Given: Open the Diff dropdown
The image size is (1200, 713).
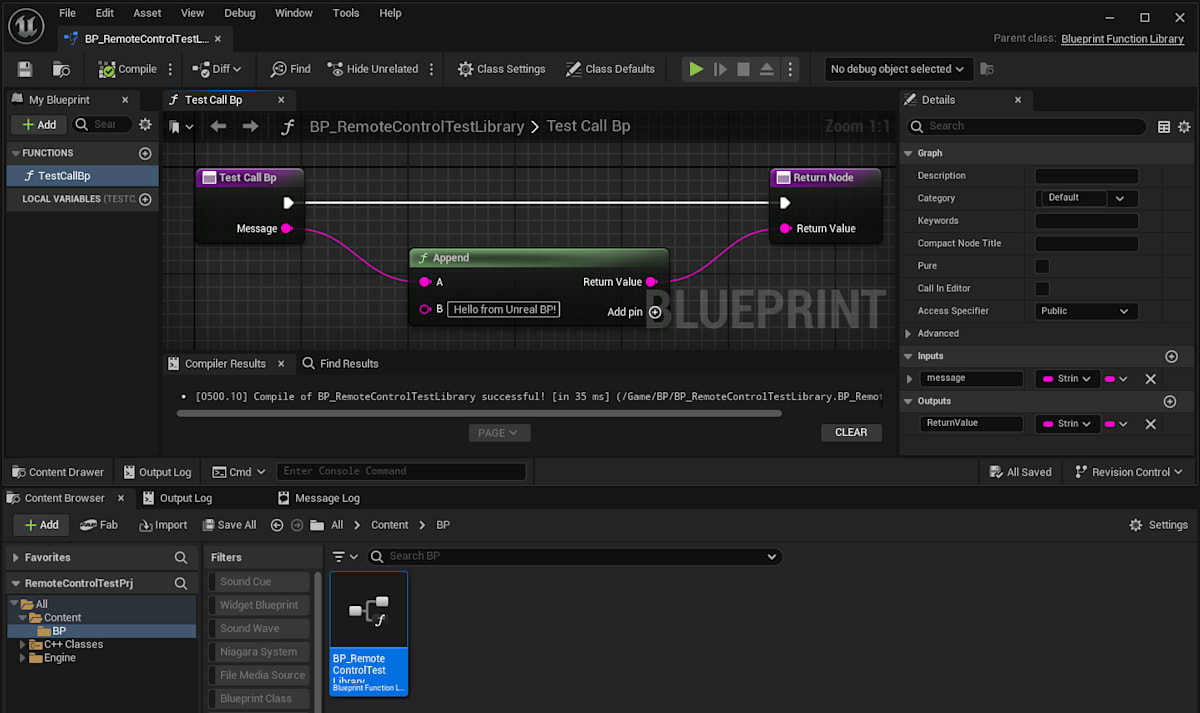Looking at the screenshot, I should coord(217,69).
